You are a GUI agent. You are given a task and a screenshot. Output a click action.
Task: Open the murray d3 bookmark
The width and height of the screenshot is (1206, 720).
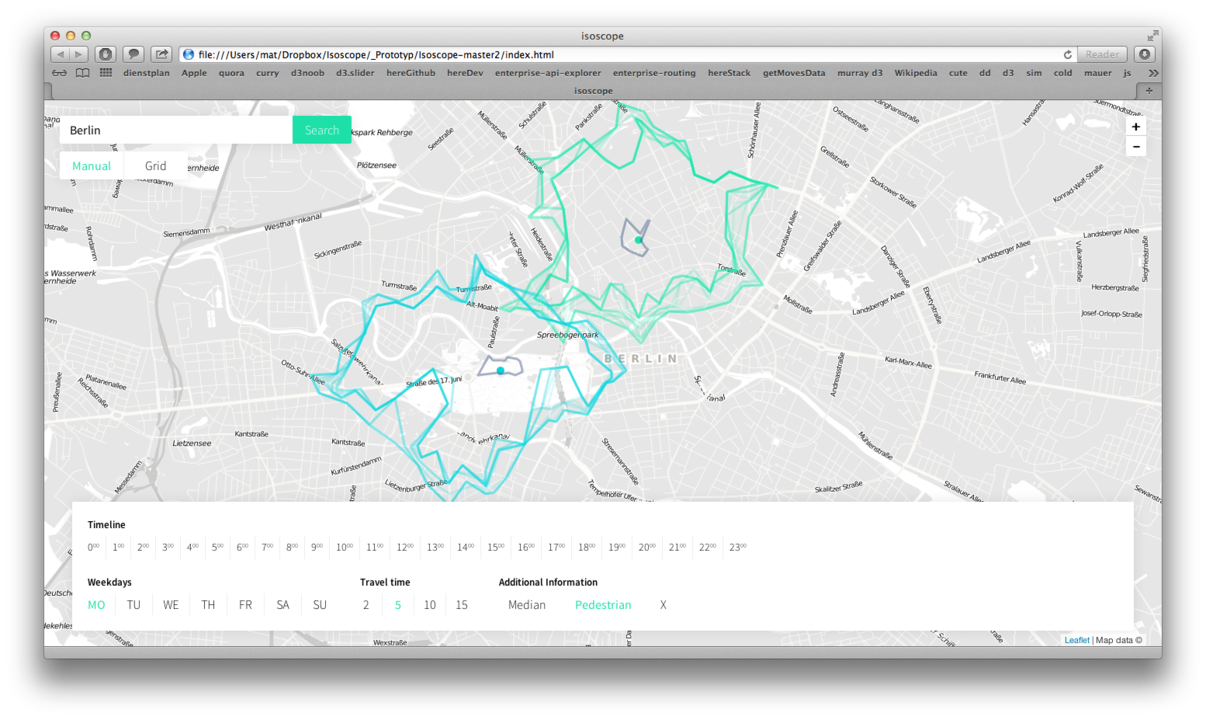[x=860, y=73]
